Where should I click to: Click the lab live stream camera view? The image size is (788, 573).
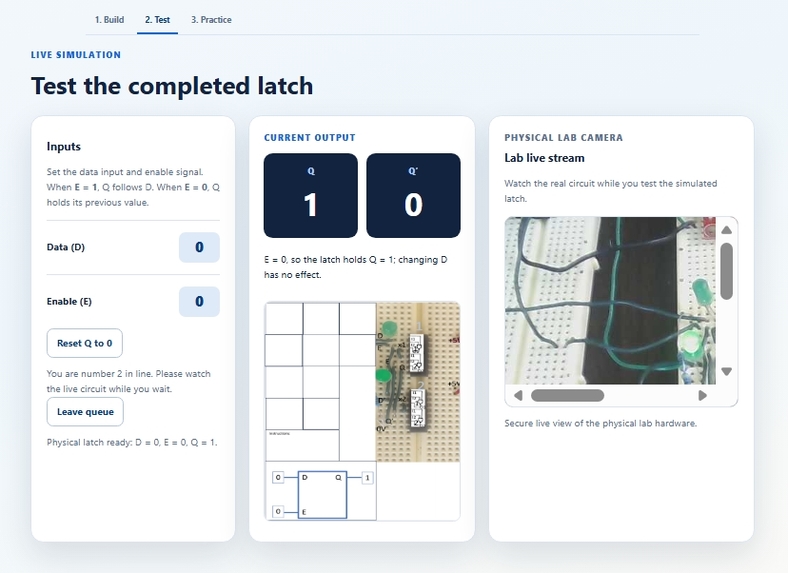click(610, 301)
